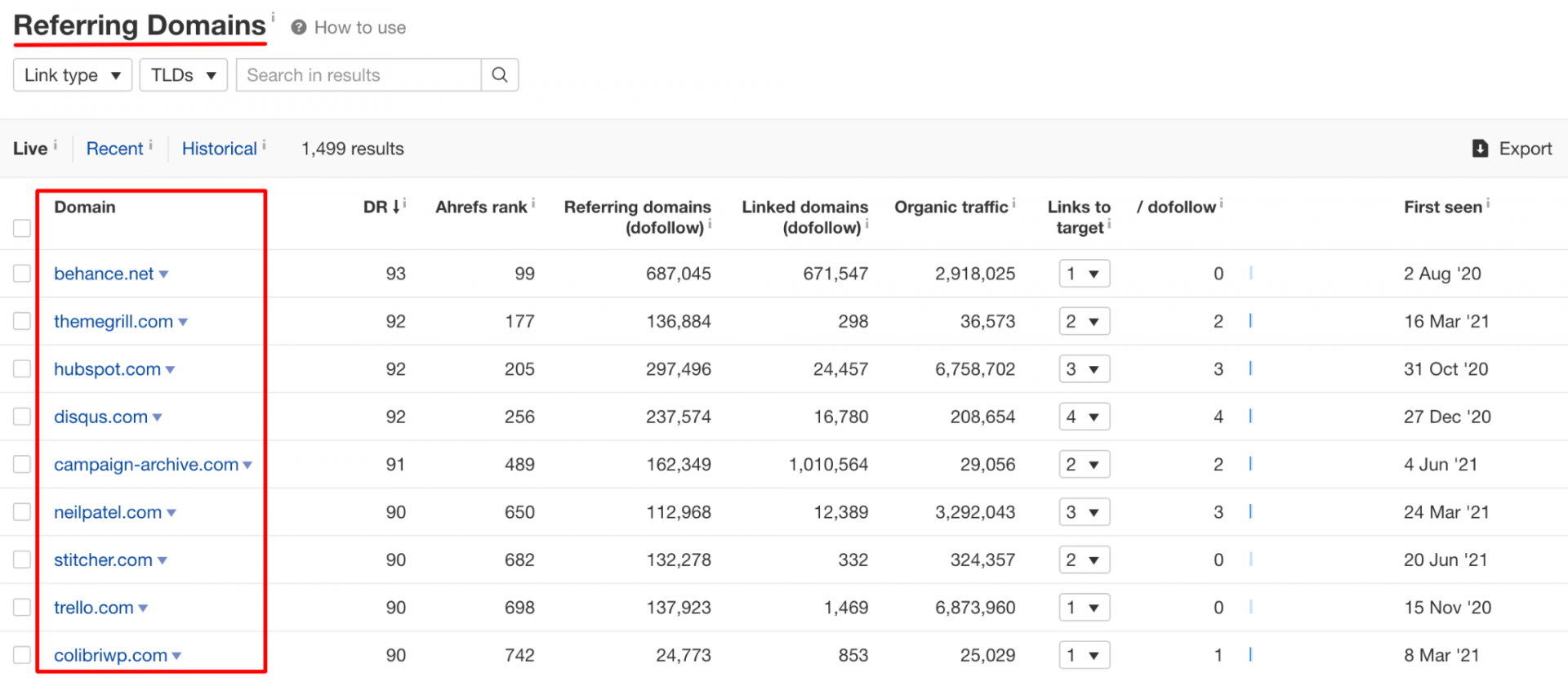Image resolution: width=1568 pixels, height=678 pixels.
Task: Open the trello.com domain link
Action: coord(93,608)
